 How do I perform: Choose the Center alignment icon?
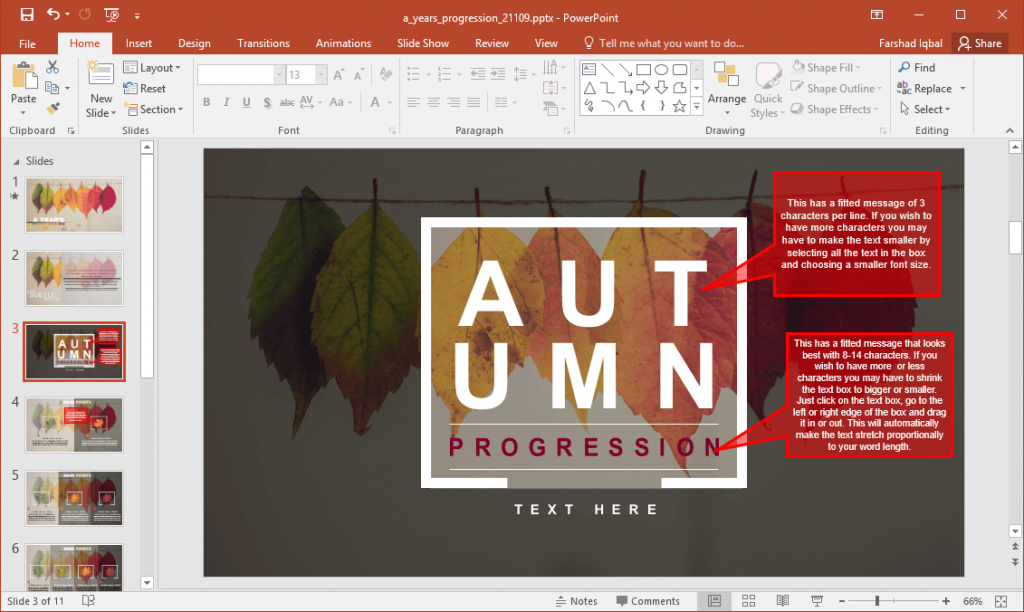pyautogui.click(x=431, y=102)
